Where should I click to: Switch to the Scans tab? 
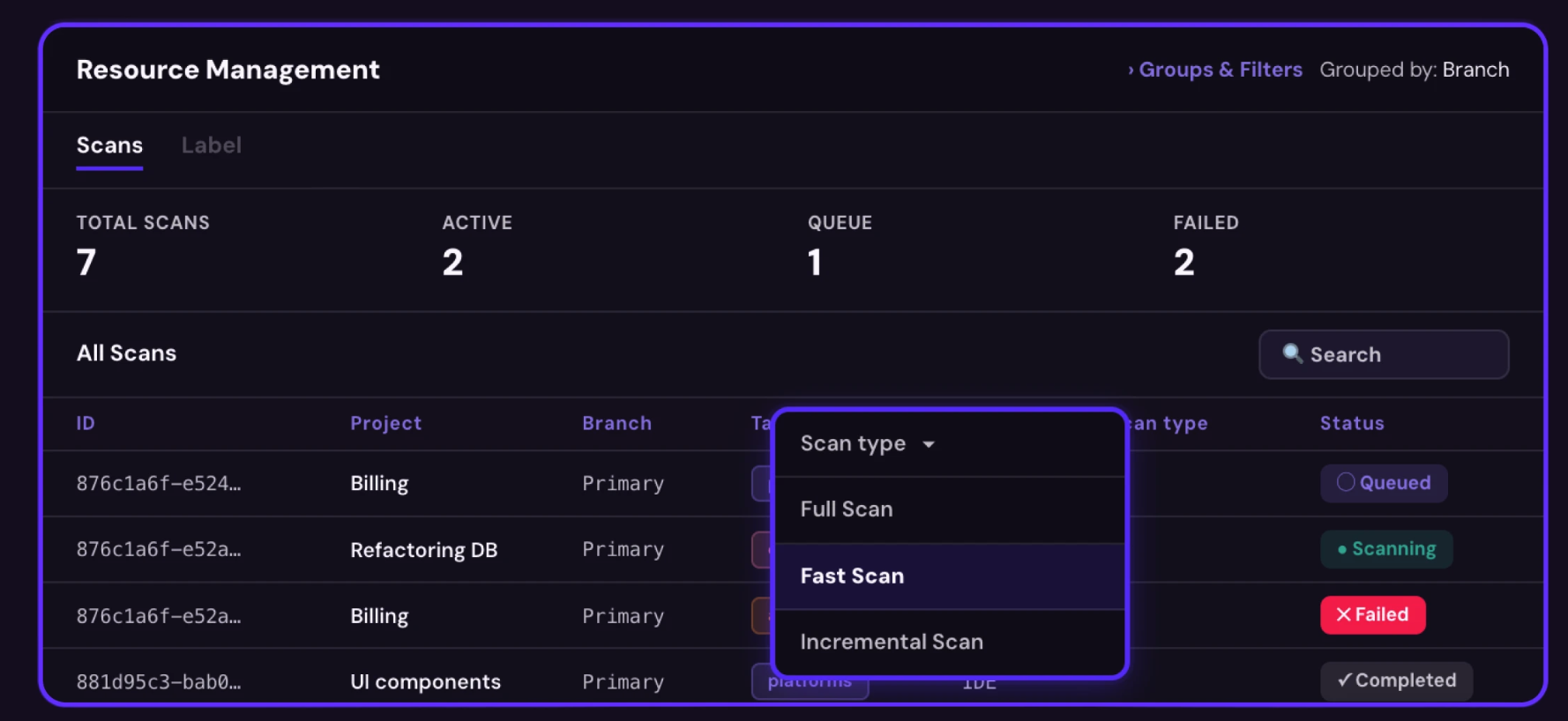tap(109, 145)
